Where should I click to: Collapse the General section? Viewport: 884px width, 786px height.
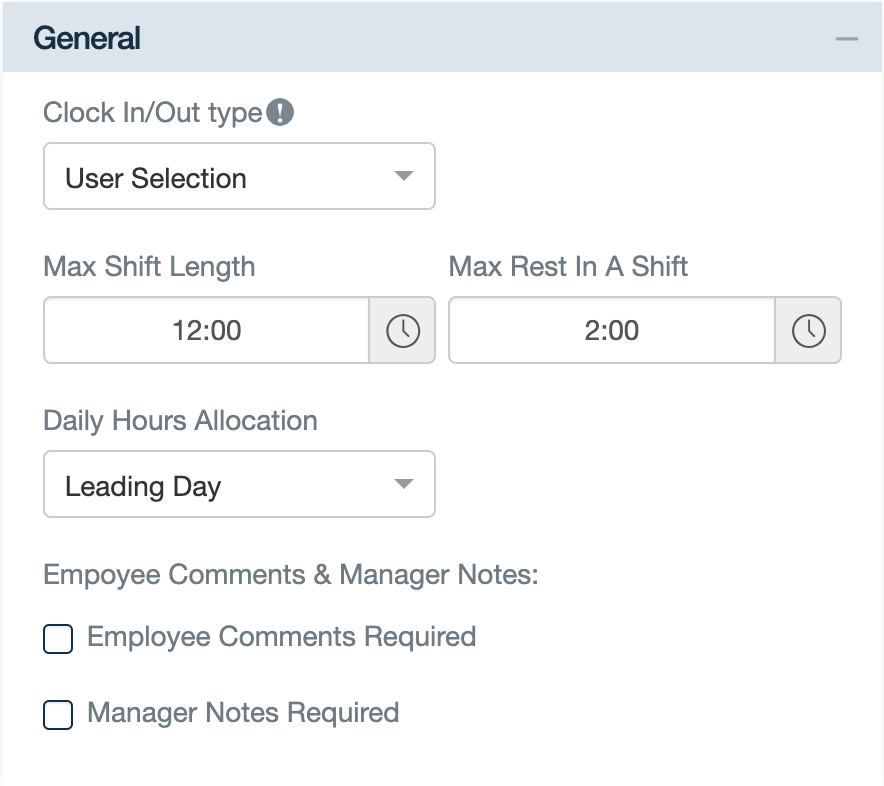pos(845,36)
